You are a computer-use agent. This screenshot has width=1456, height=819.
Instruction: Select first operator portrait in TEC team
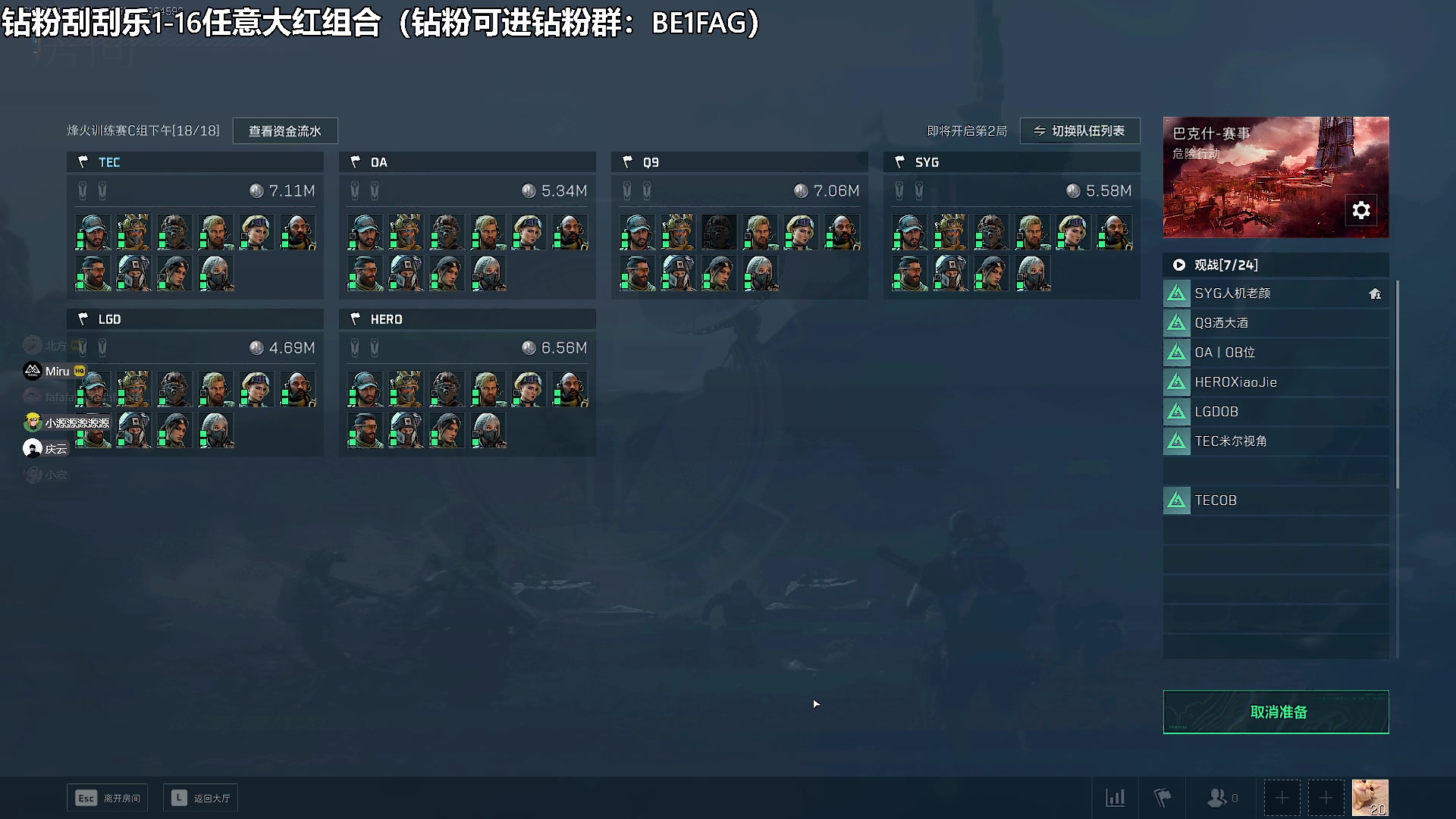pos(93,231)
